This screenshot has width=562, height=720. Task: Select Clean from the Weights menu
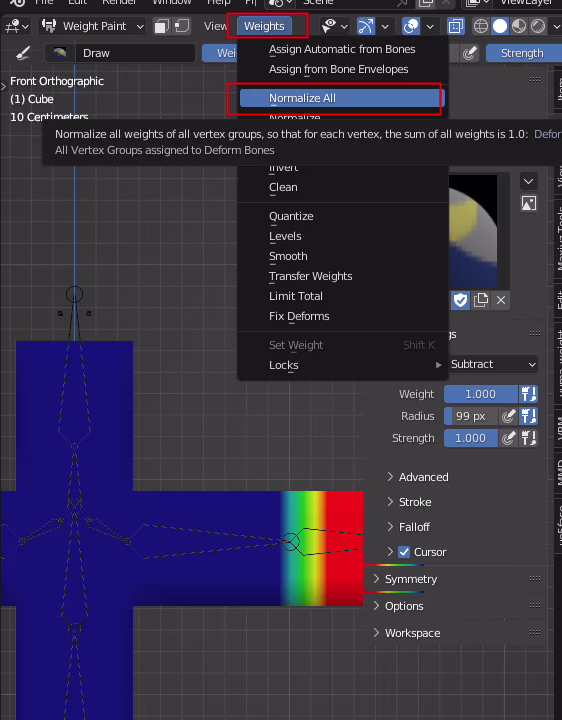[342, 187]
